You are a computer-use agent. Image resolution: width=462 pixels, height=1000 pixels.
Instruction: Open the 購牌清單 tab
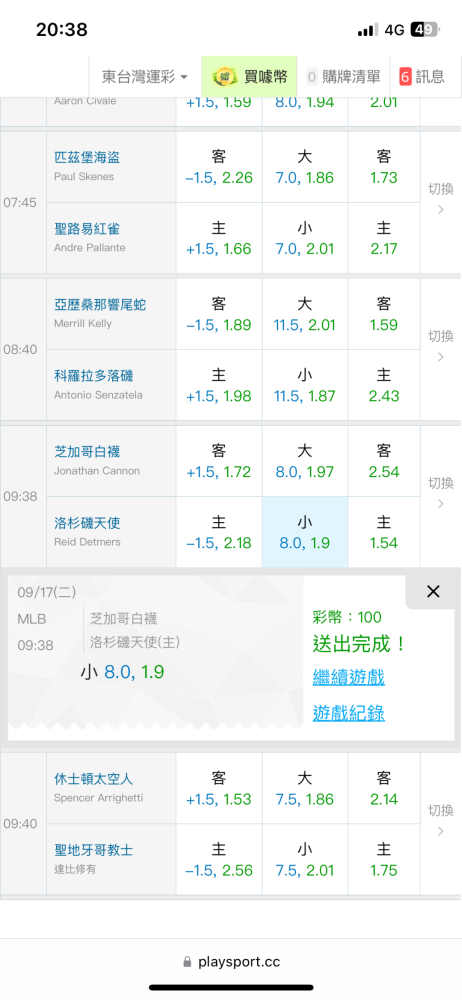tap(343, 77)
